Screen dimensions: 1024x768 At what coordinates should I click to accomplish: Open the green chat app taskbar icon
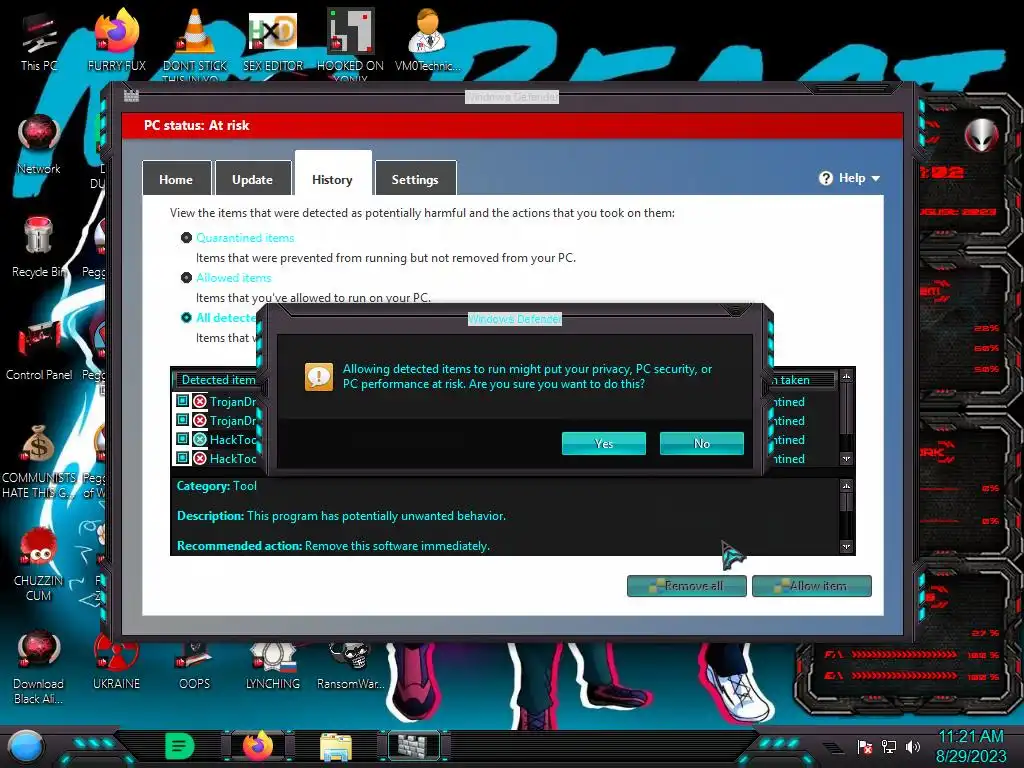[x=180, y=746]
